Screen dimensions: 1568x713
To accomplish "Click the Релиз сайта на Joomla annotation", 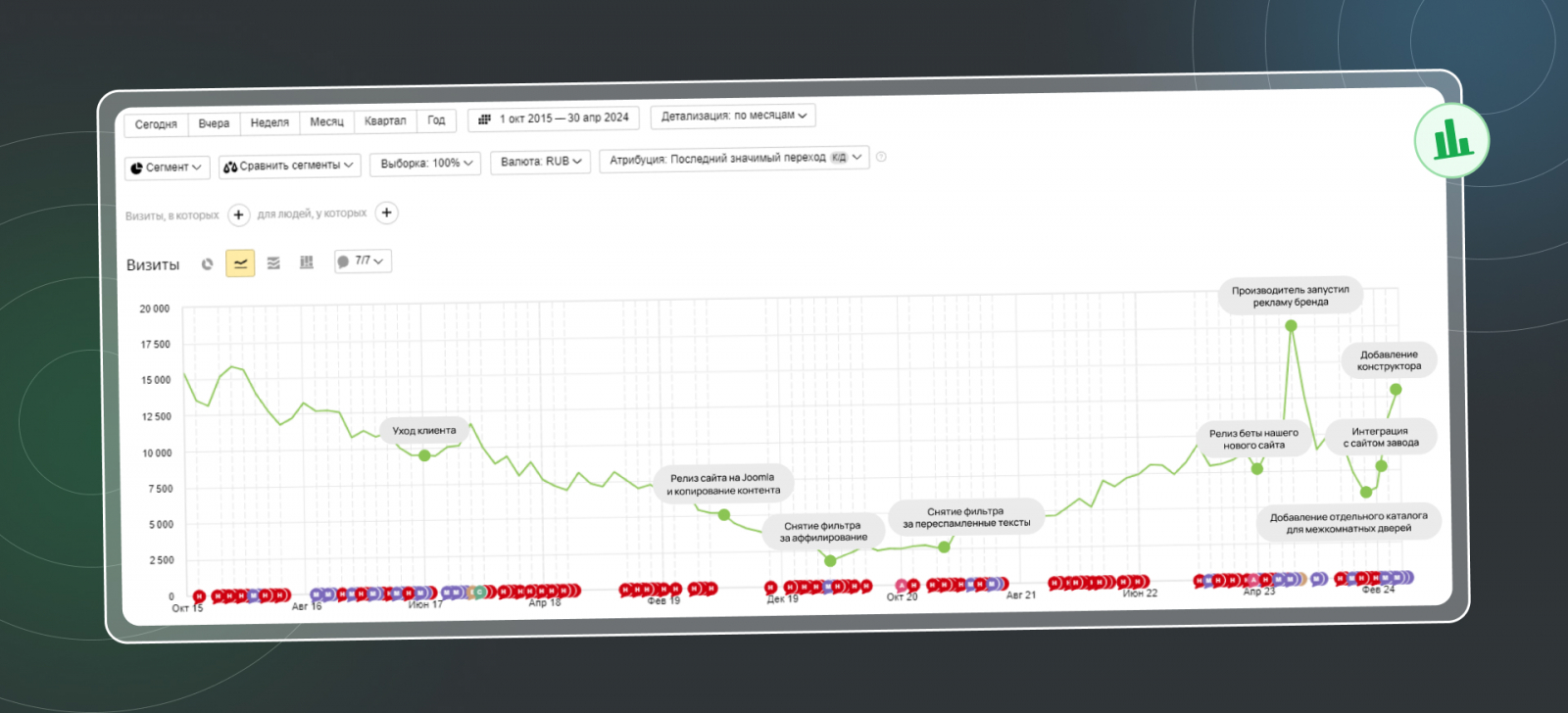I will tap(723, 484).
